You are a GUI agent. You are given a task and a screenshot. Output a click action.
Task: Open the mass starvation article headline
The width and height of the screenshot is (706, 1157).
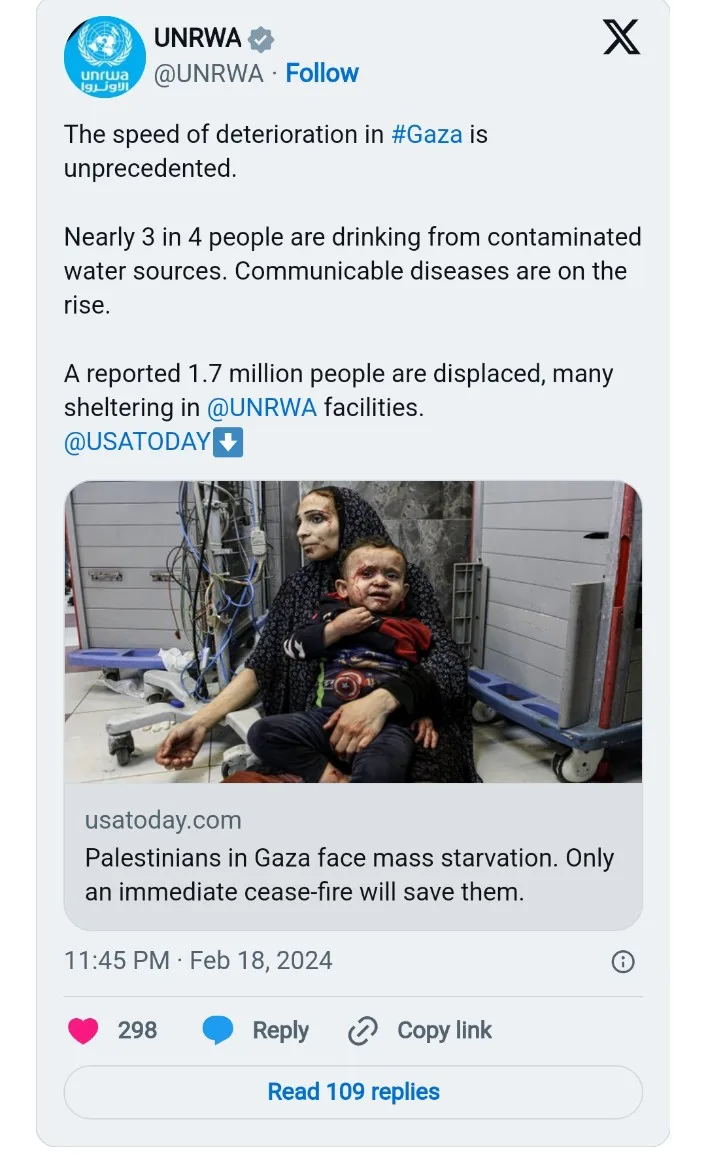349,874
